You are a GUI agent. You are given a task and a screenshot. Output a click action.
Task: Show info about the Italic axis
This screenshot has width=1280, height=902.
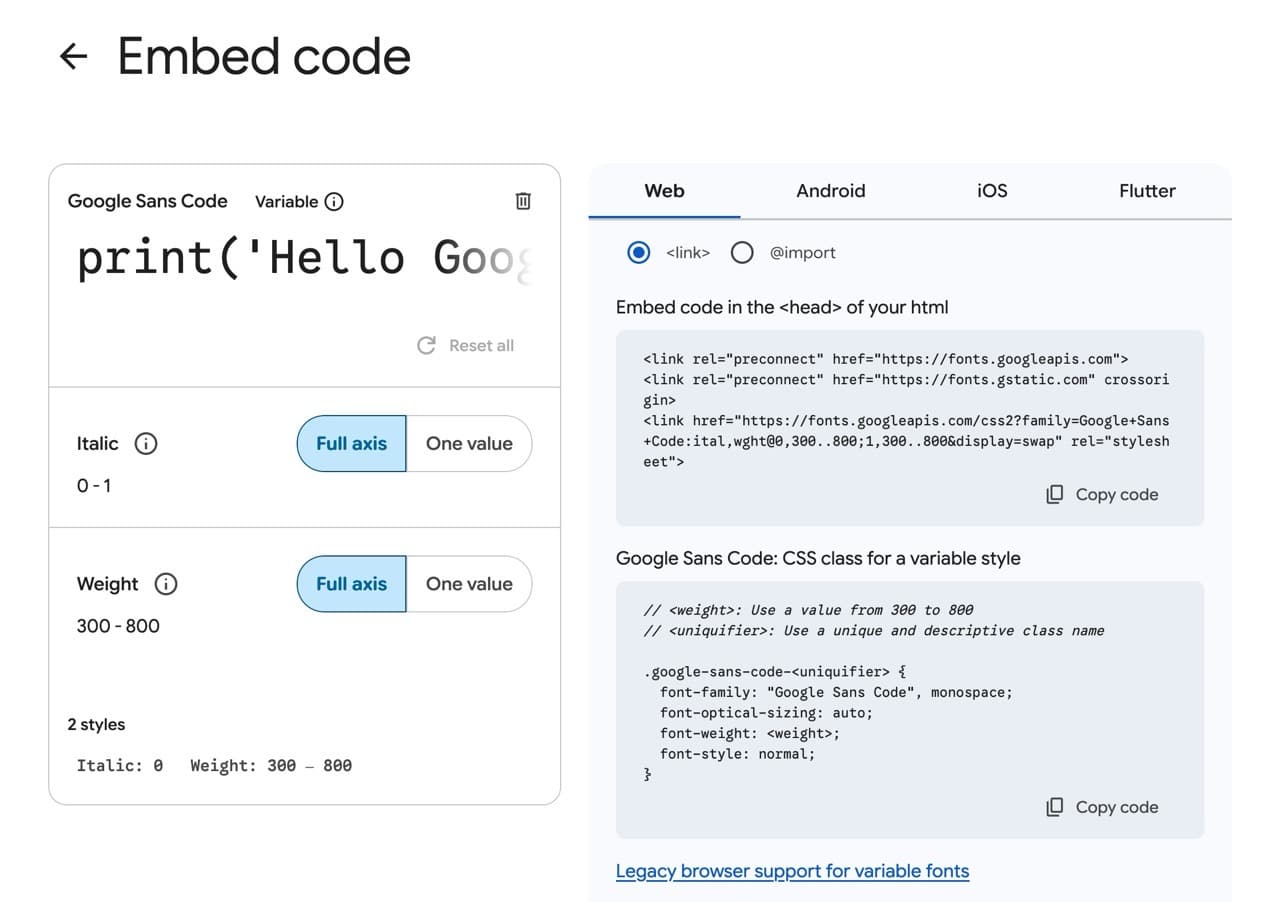click(x=146, y=443)
